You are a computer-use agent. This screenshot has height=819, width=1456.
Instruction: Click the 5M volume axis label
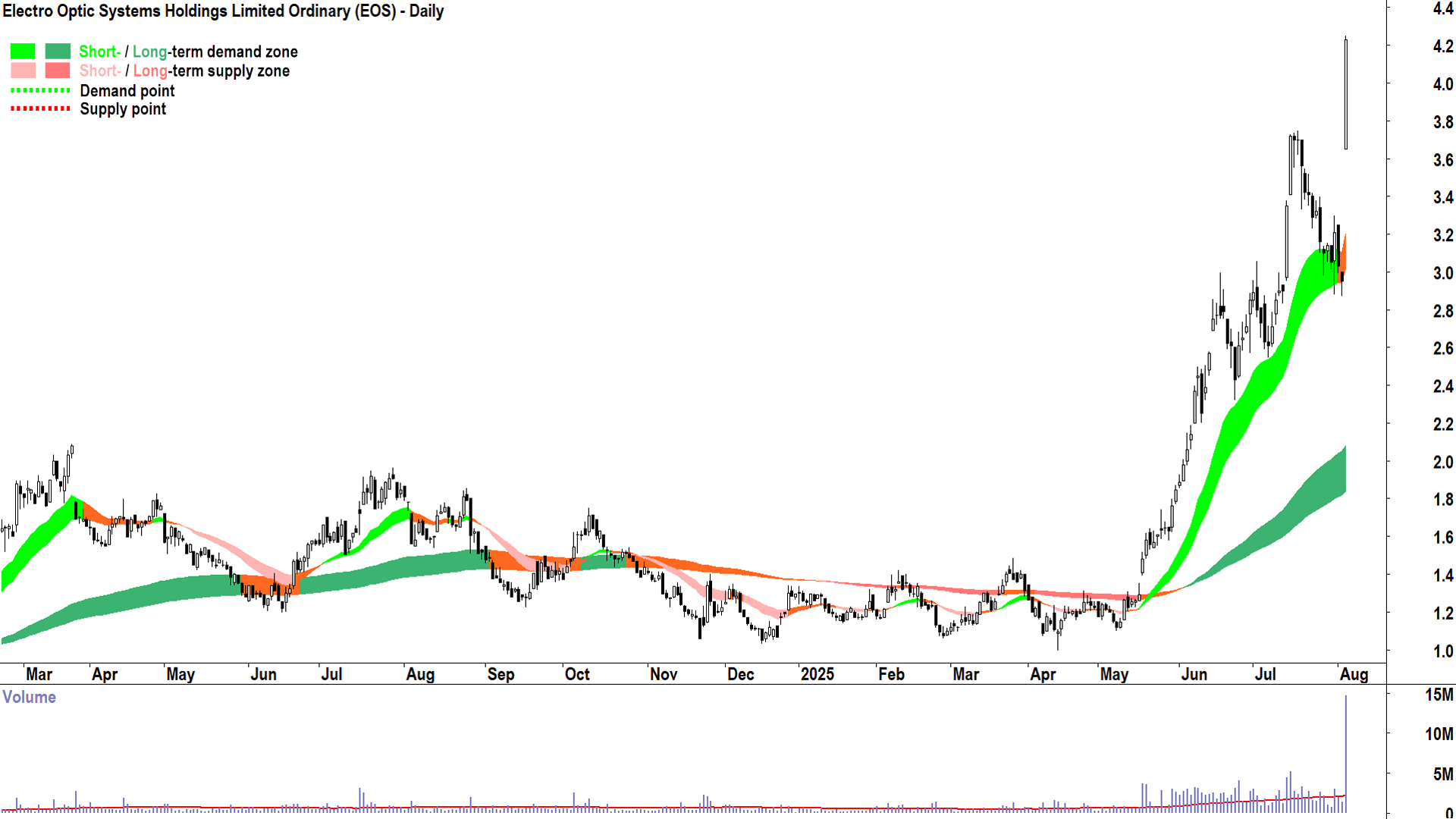[x=1442, y=774]
